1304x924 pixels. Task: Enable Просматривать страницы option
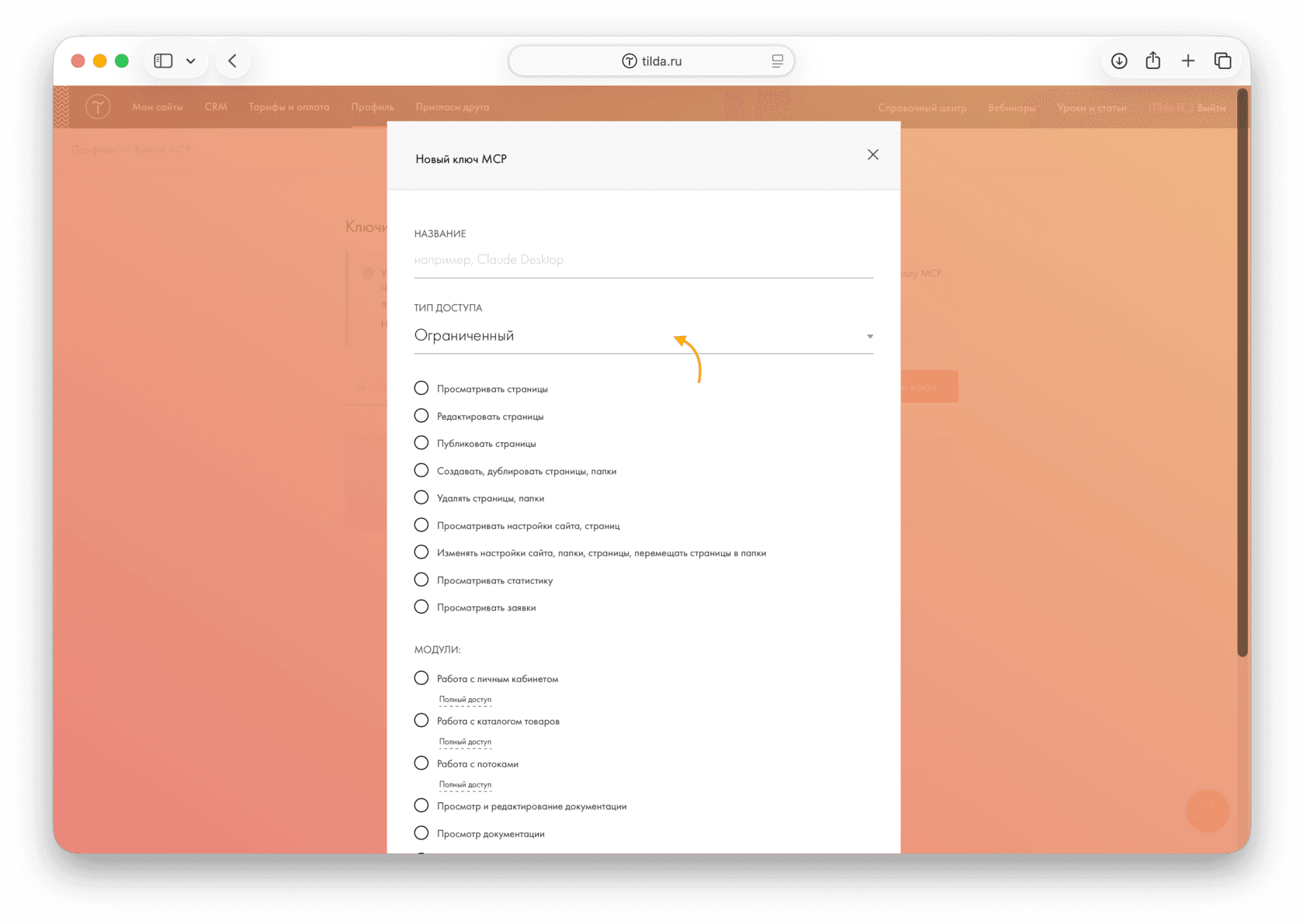[421, 388]
